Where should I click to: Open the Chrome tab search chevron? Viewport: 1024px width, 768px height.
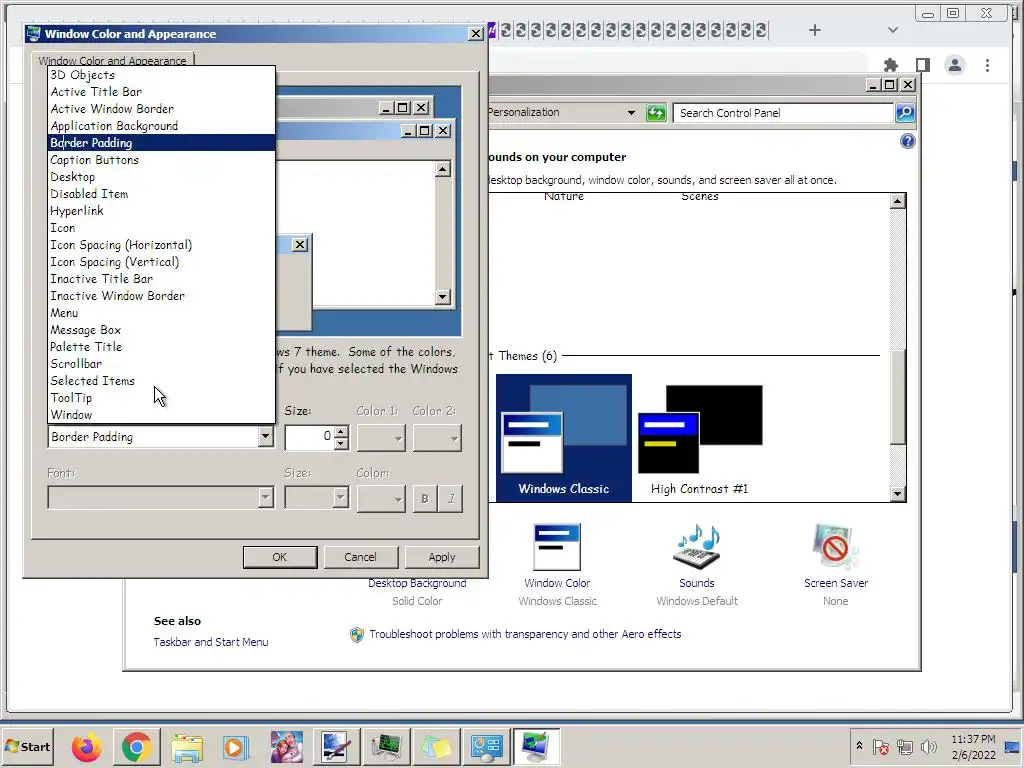(893, 30)
